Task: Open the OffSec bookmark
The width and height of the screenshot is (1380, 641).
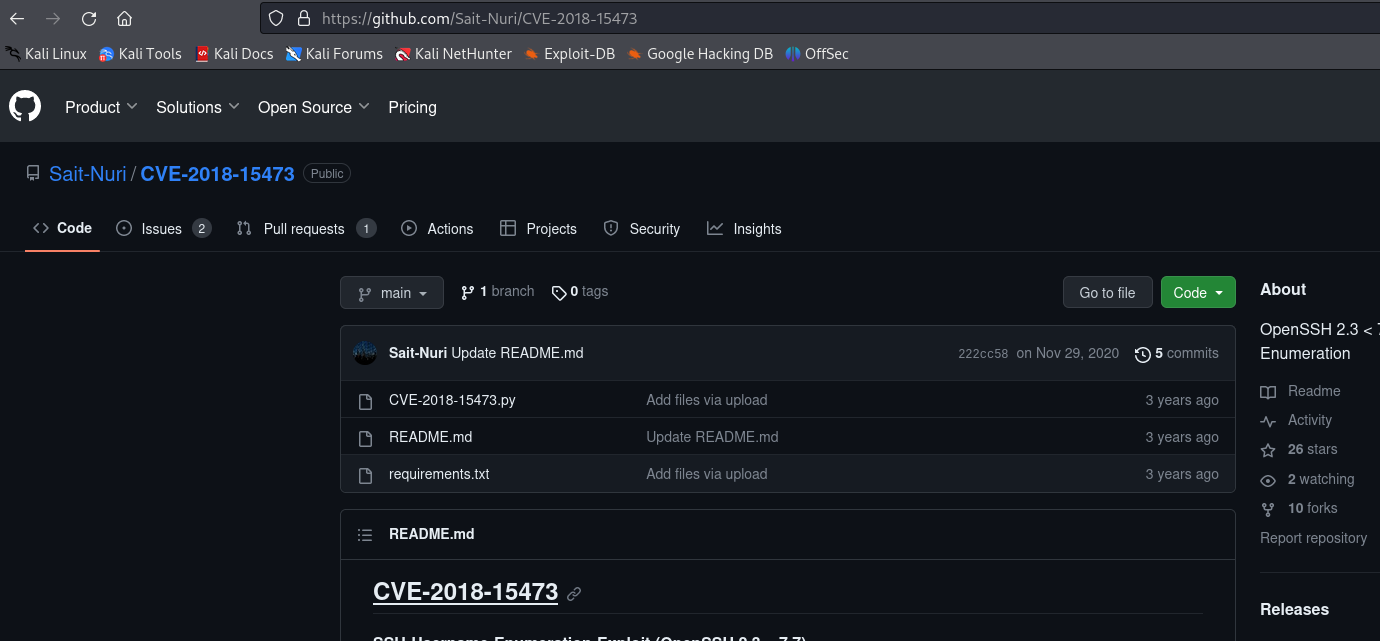Action: point(817,54)
